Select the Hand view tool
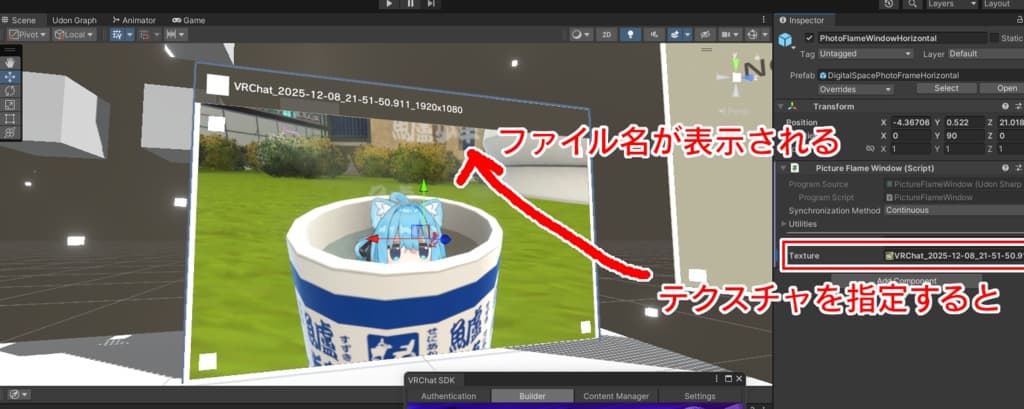The image size is (1024, 409). (10, 63)
